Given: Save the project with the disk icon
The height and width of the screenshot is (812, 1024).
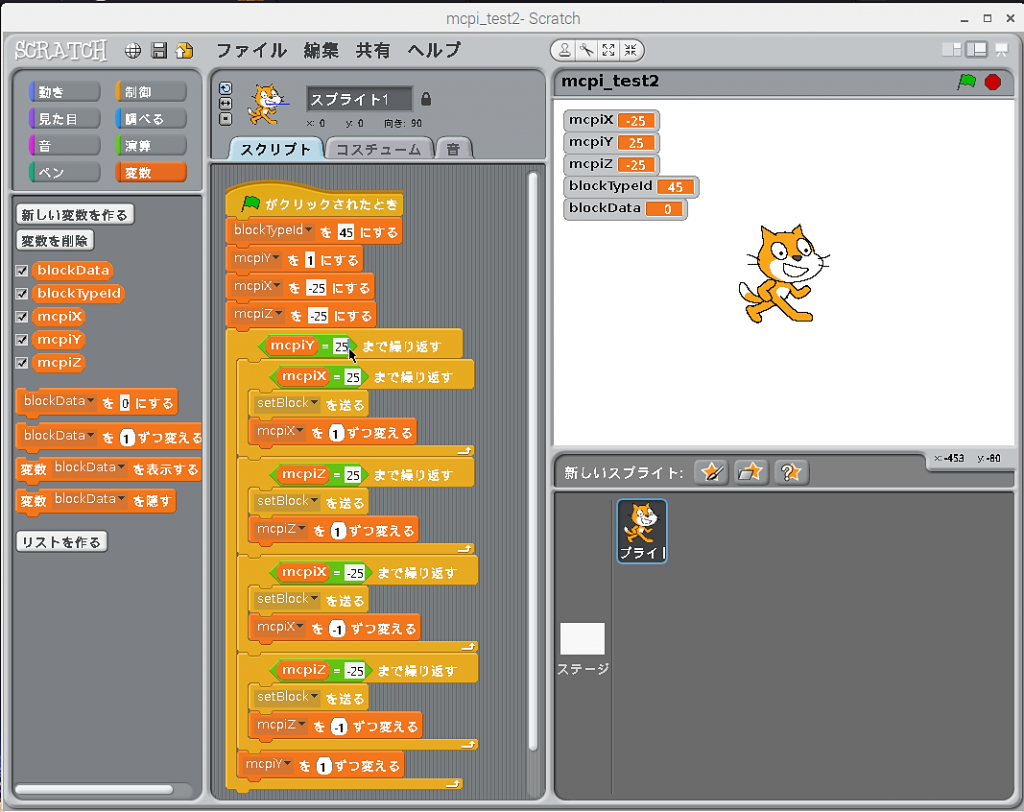Looking at the screenshot, I should pos(159,50).
